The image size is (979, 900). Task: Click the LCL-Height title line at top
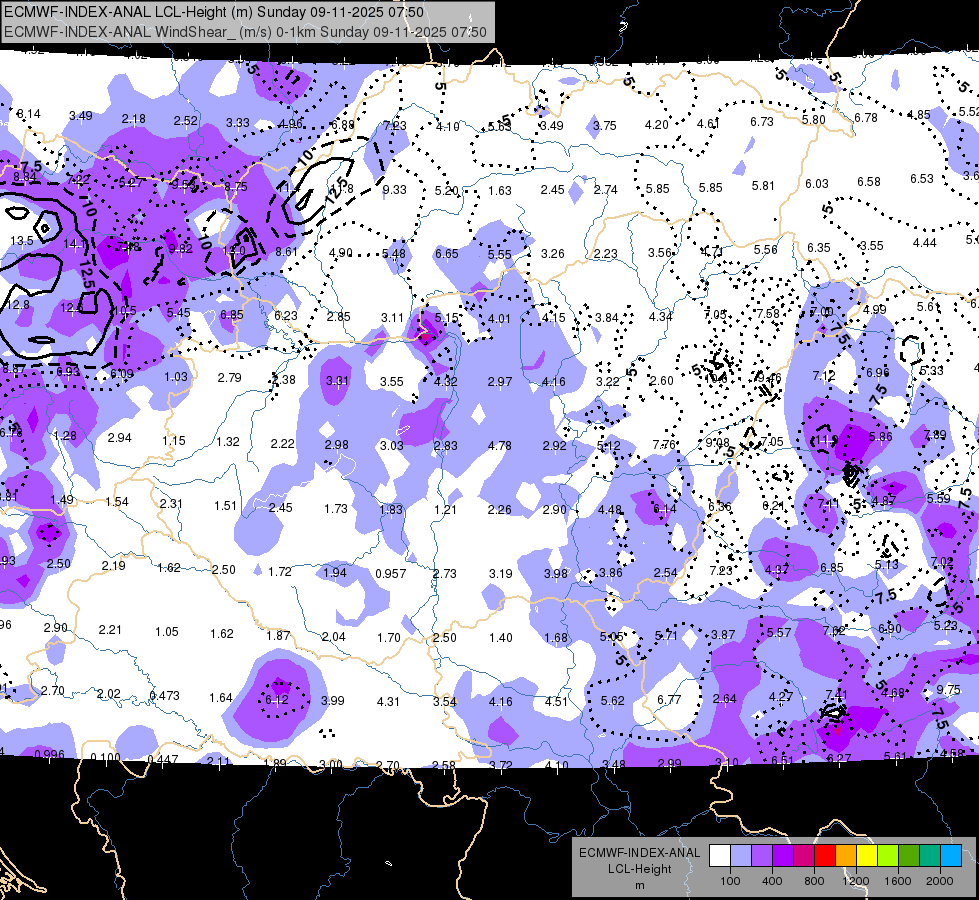pos(214,12)
